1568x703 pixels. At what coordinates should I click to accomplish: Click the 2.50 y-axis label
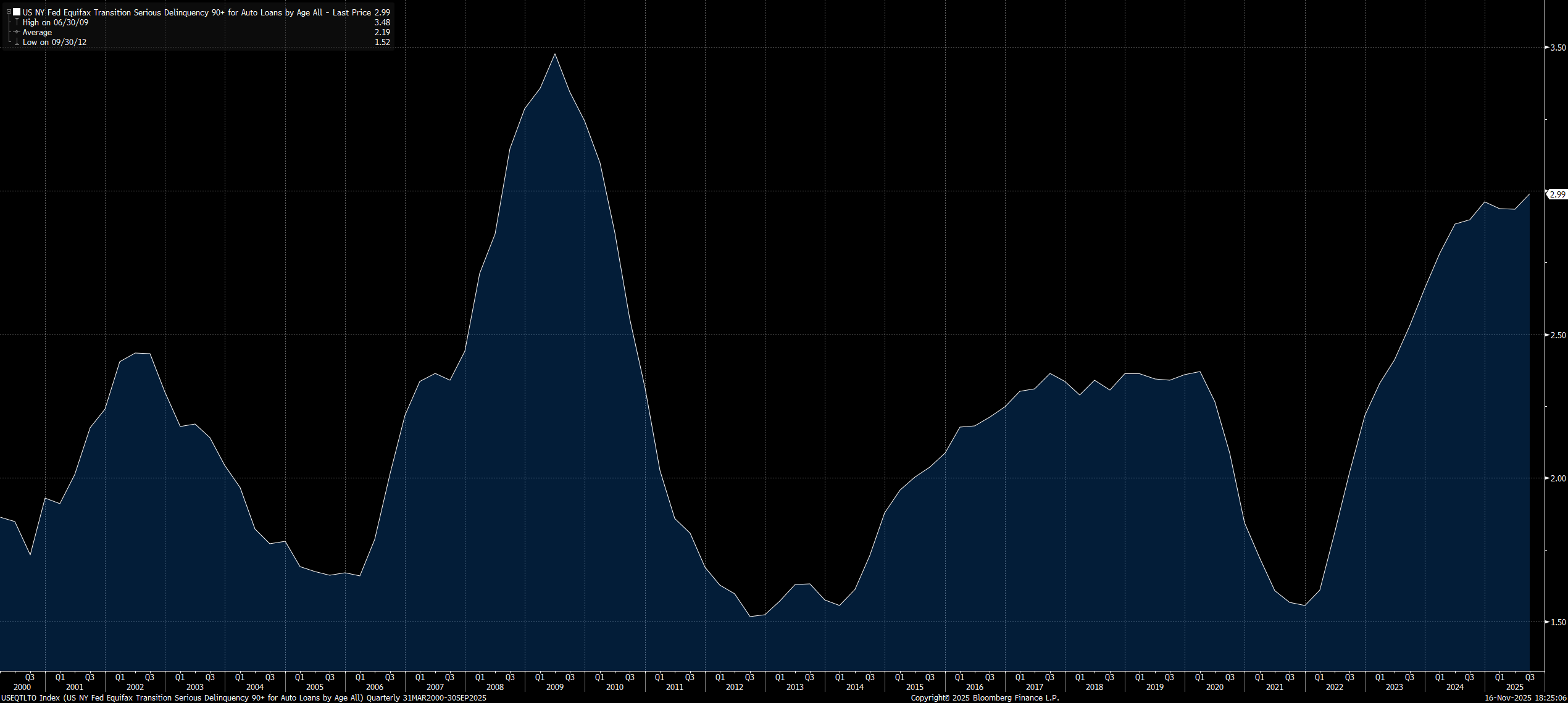1558,335
